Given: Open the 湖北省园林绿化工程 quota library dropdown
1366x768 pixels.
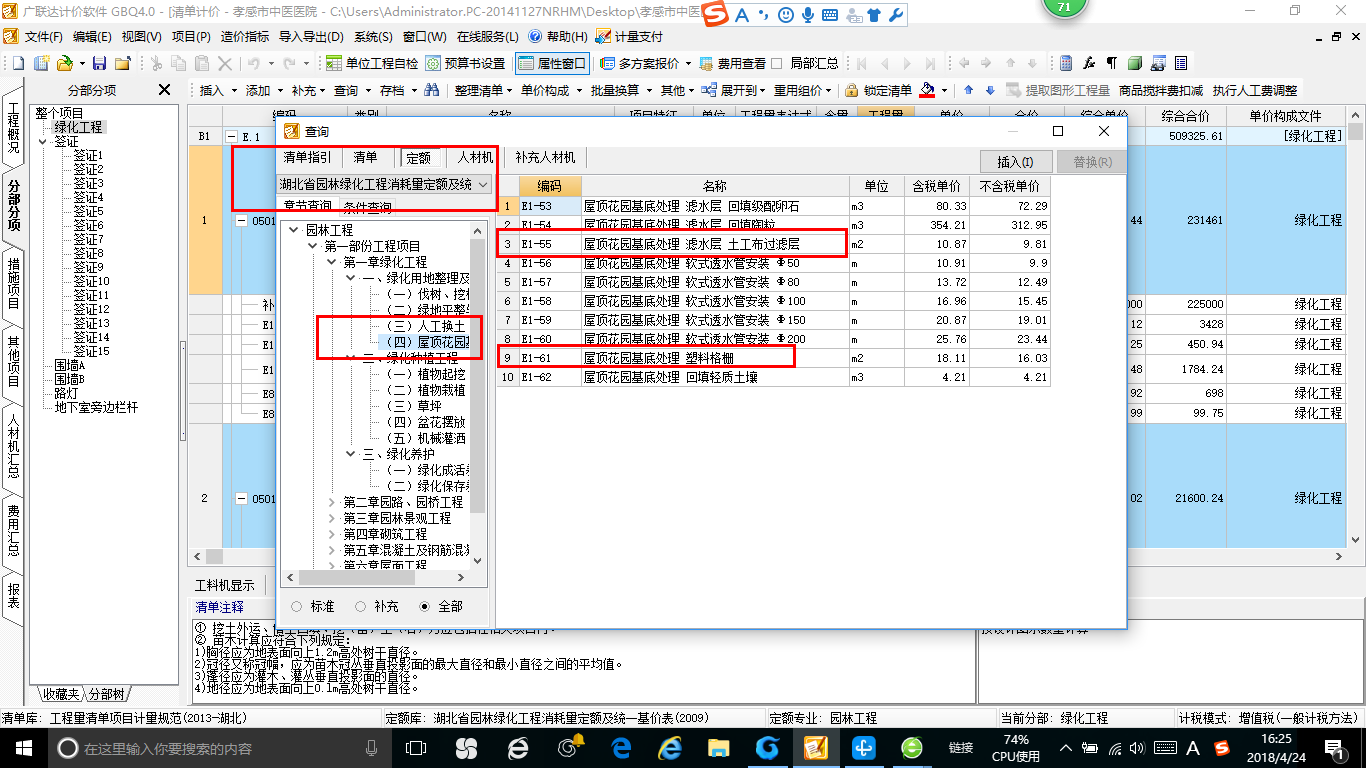Looking at the screenshot, I should 483,184.
